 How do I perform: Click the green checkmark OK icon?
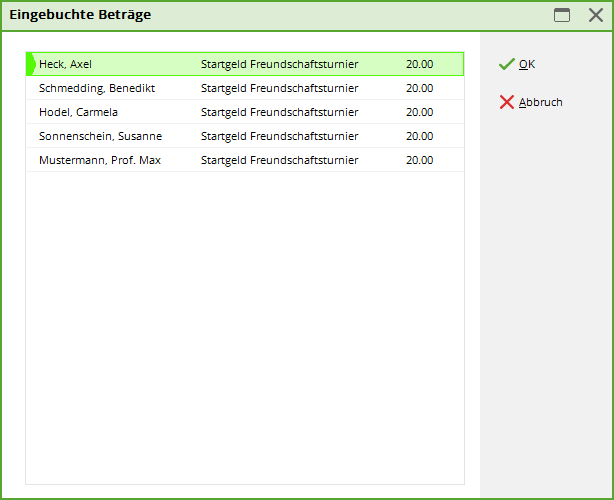[506, 64]
